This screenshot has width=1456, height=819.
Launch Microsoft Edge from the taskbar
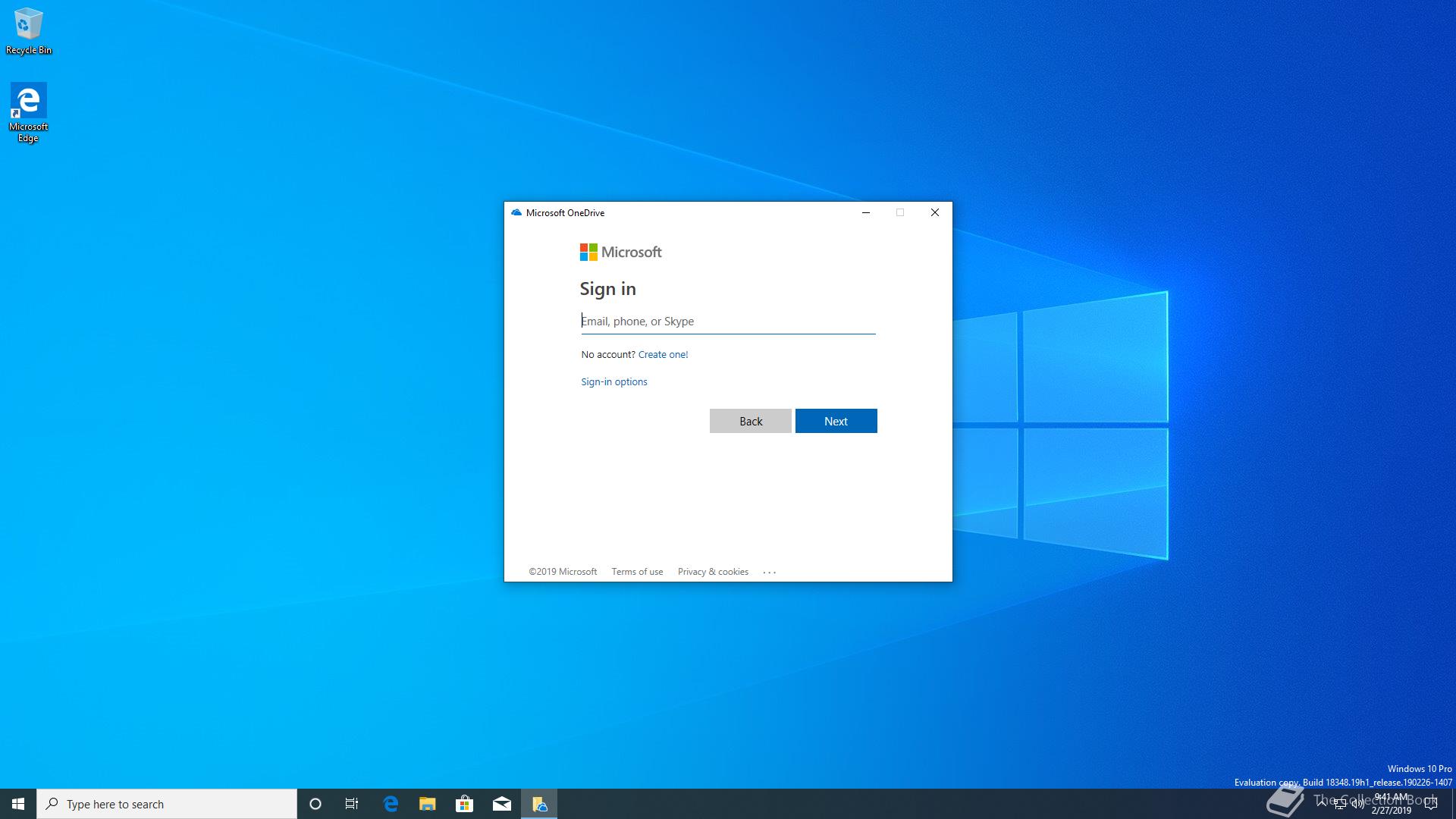click(391, 804)
